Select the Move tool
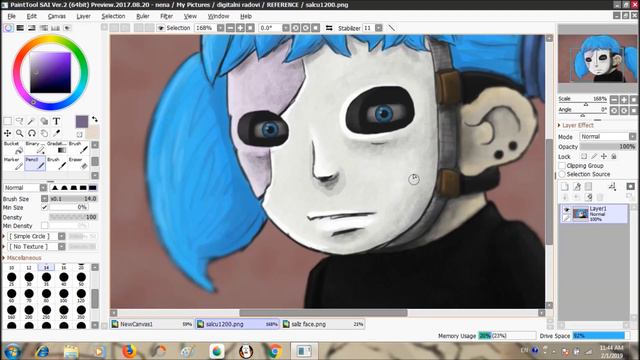 [7, 133]
